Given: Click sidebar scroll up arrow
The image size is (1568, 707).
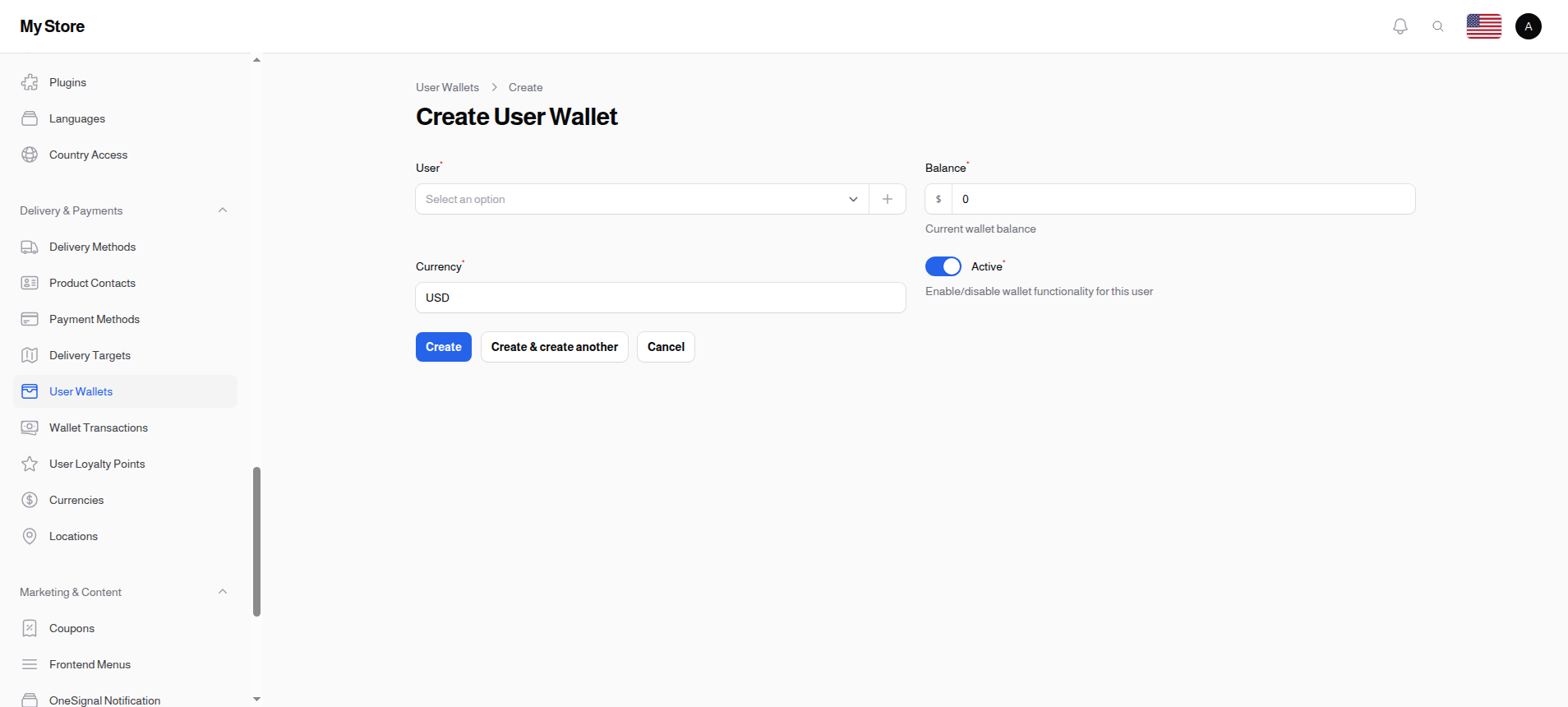Looking at the screenshot, I should (256, 60).
